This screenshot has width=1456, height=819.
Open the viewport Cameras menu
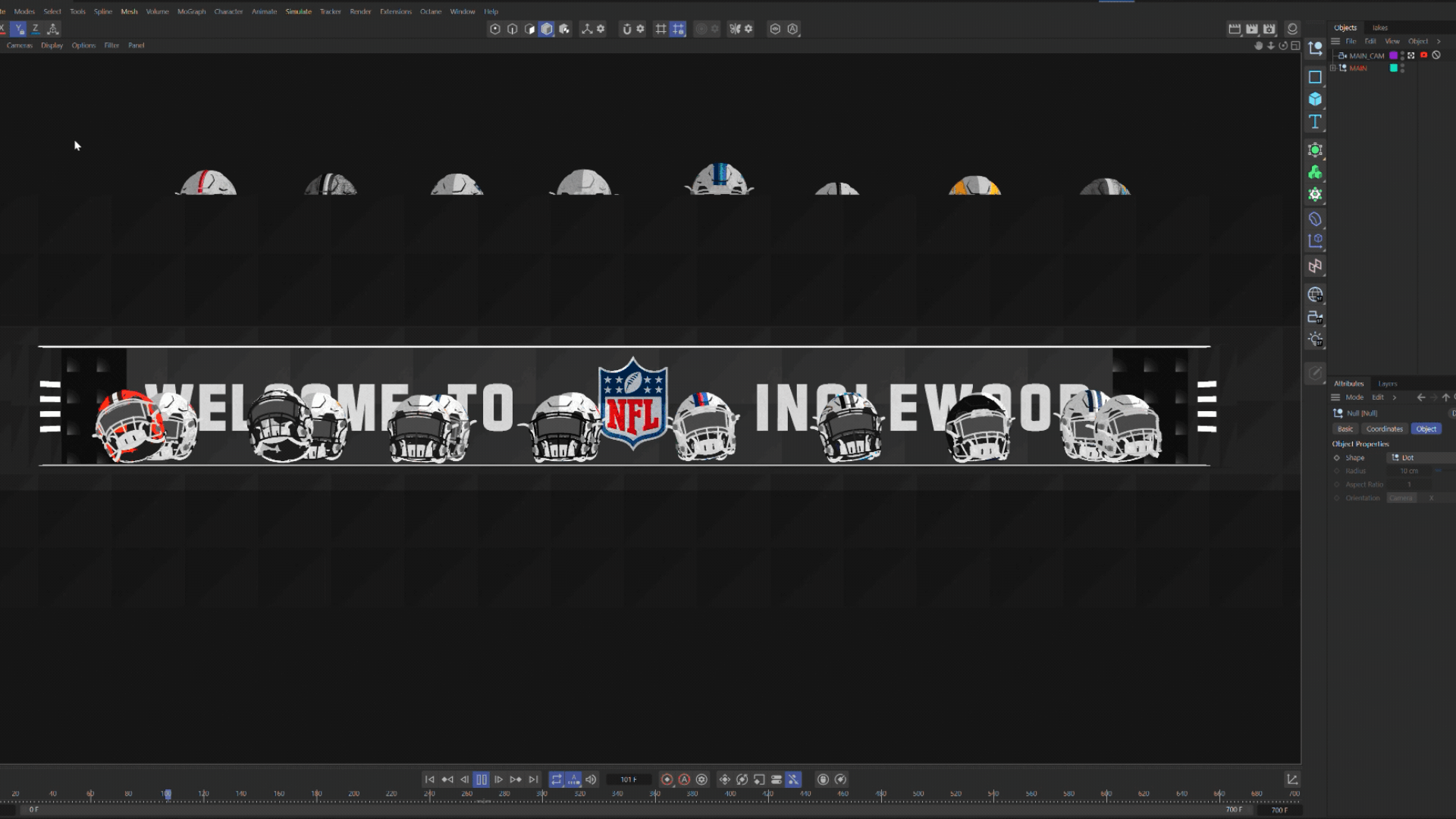coord(20,45)
